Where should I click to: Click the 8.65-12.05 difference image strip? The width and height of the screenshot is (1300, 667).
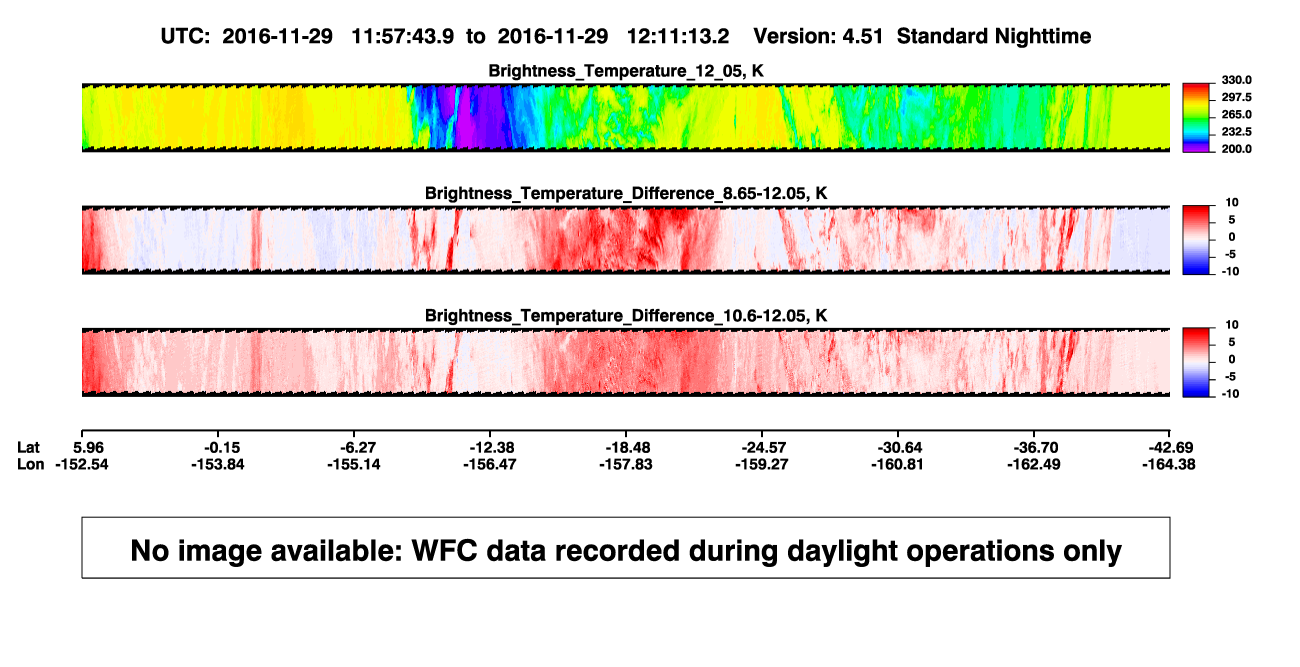(626, 240)
